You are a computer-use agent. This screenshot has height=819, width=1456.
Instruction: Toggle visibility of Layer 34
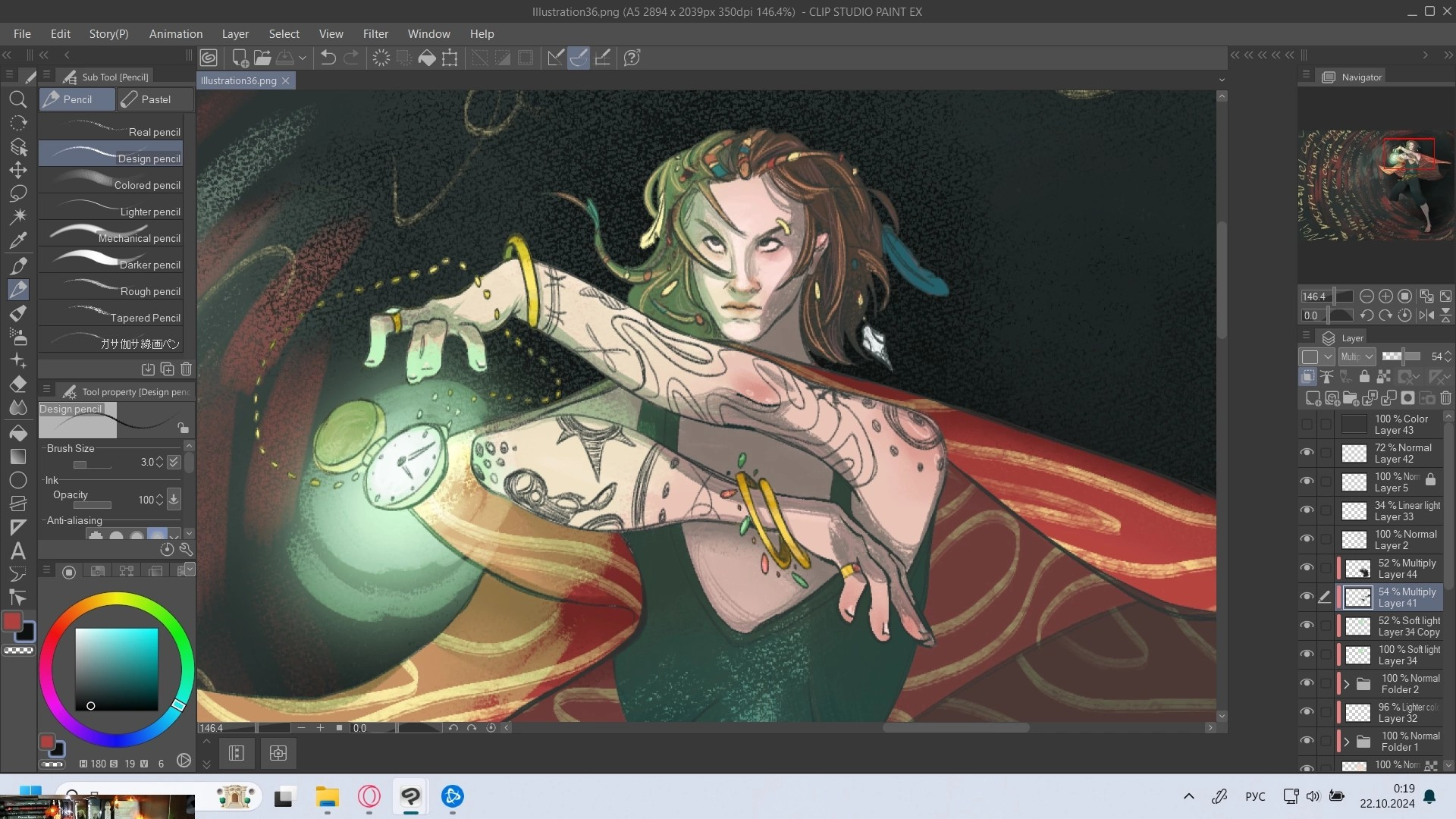(x=1307, y=654)
